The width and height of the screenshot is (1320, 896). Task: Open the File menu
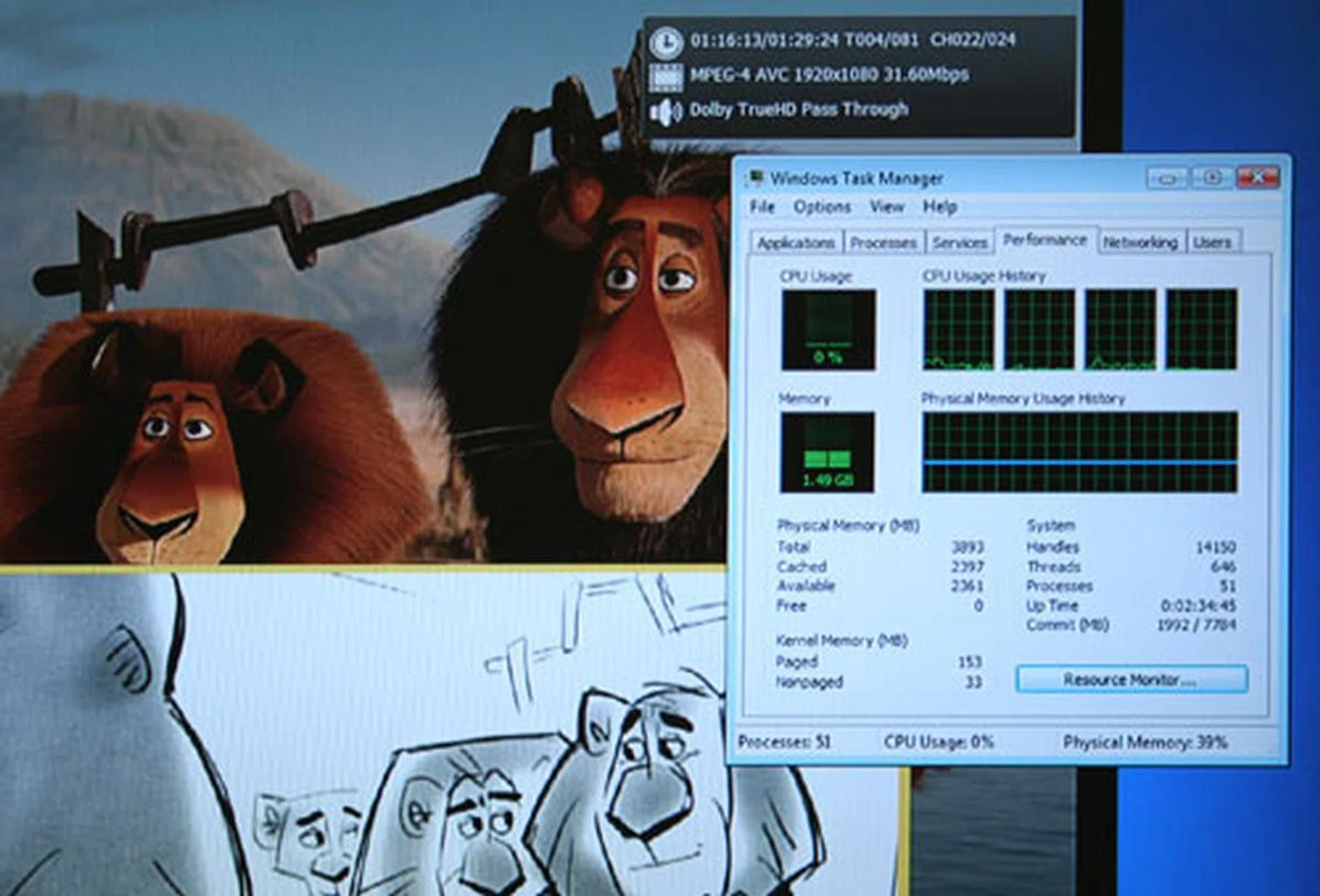click(763, 207)
